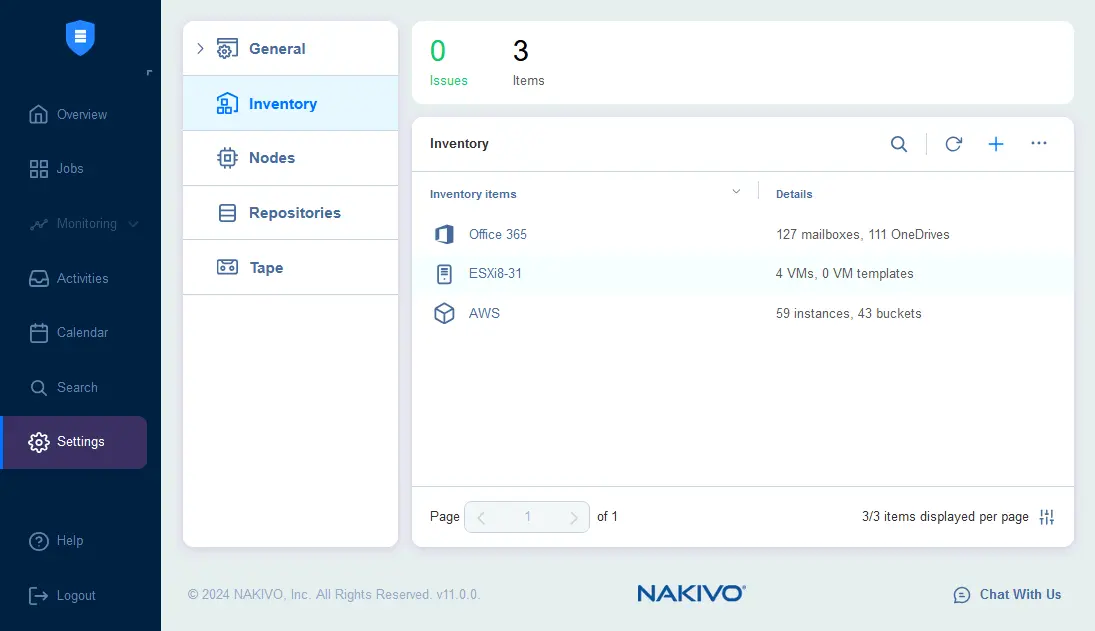Click the NAKIVO shield logo icon
Viewport: 1095px width, 631px height.
(80, 38)
